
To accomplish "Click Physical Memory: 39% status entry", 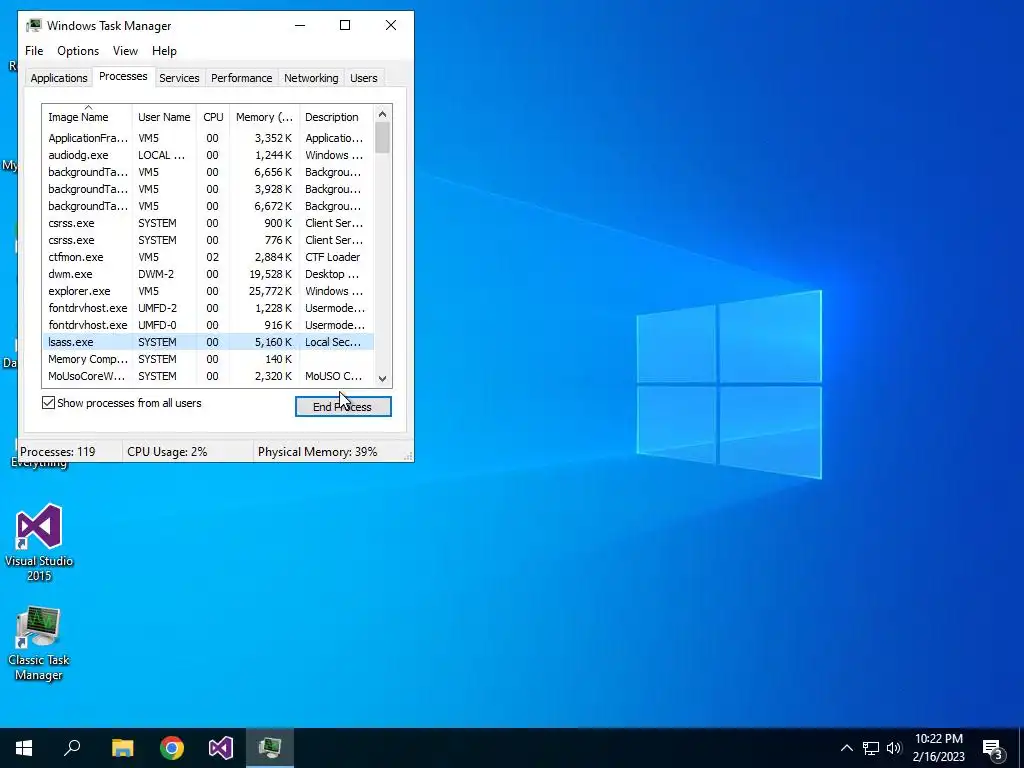I will [317, 451].
